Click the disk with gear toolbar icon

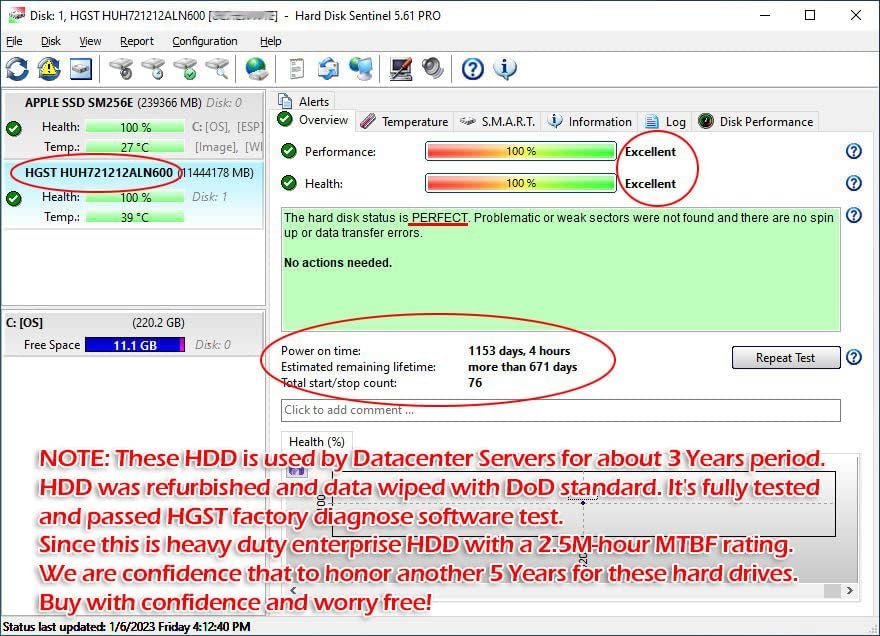[x=121, y=69]
